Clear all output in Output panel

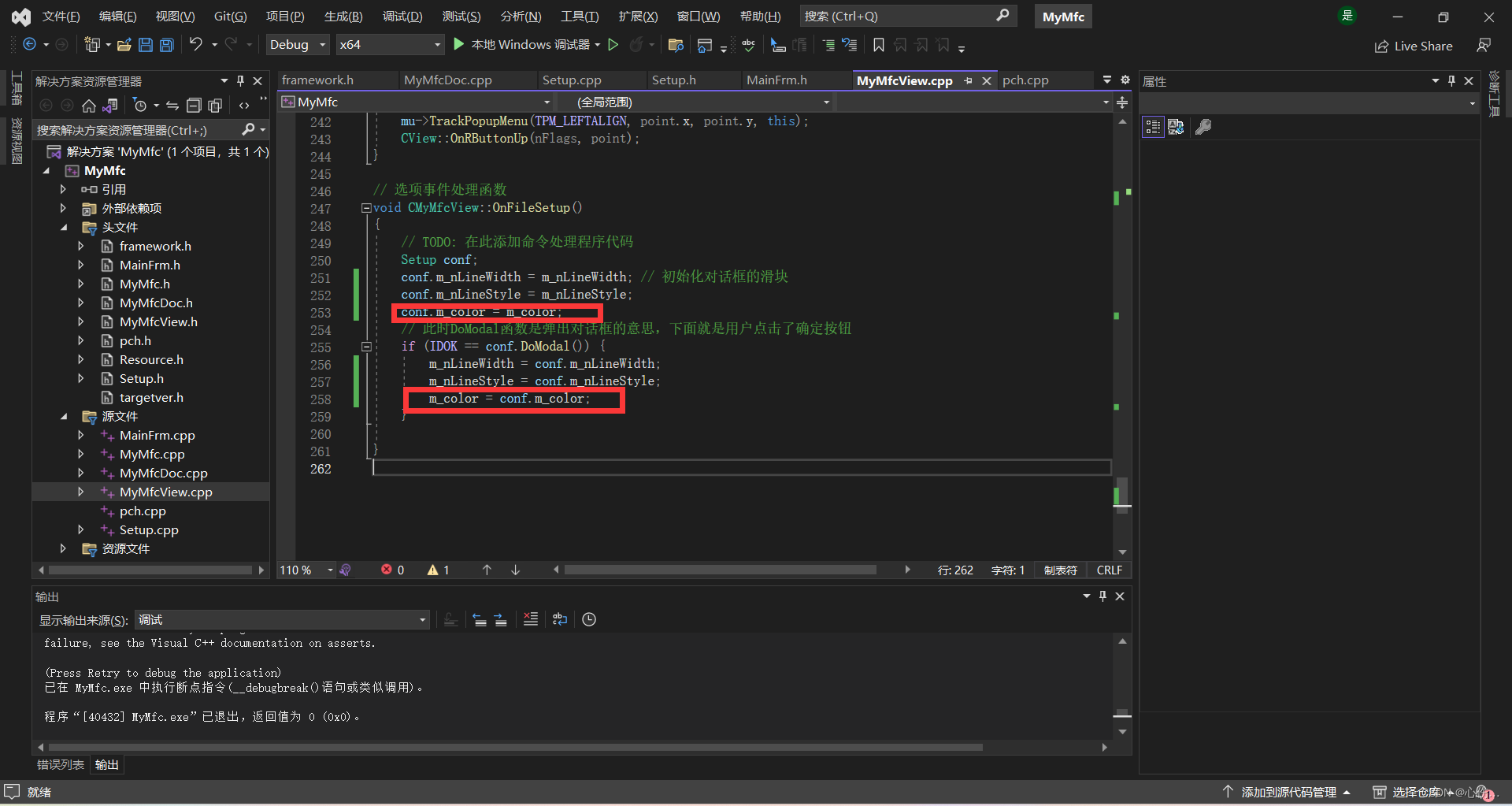point(531,619)
